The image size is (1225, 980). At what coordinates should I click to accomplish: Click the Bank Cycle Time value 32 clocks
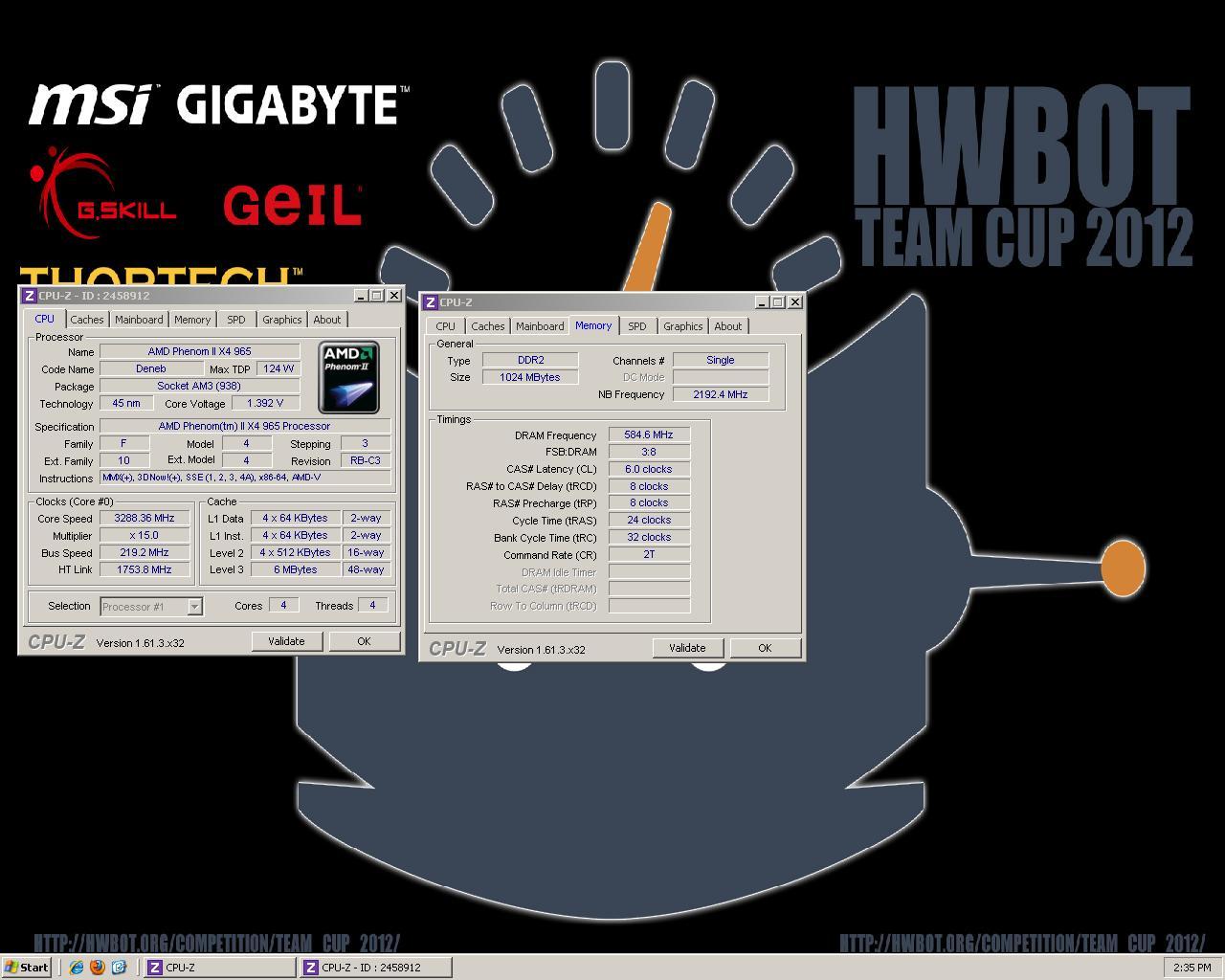(649, 537)
